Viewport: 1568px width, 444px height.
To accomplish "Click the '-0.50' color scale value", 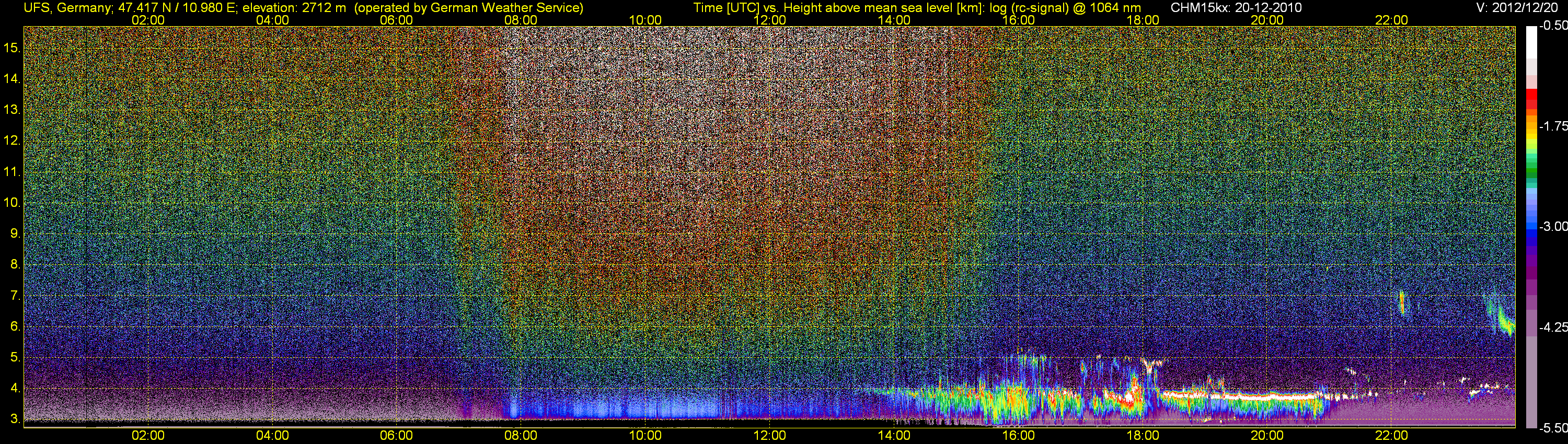I will pos(1553,26).
